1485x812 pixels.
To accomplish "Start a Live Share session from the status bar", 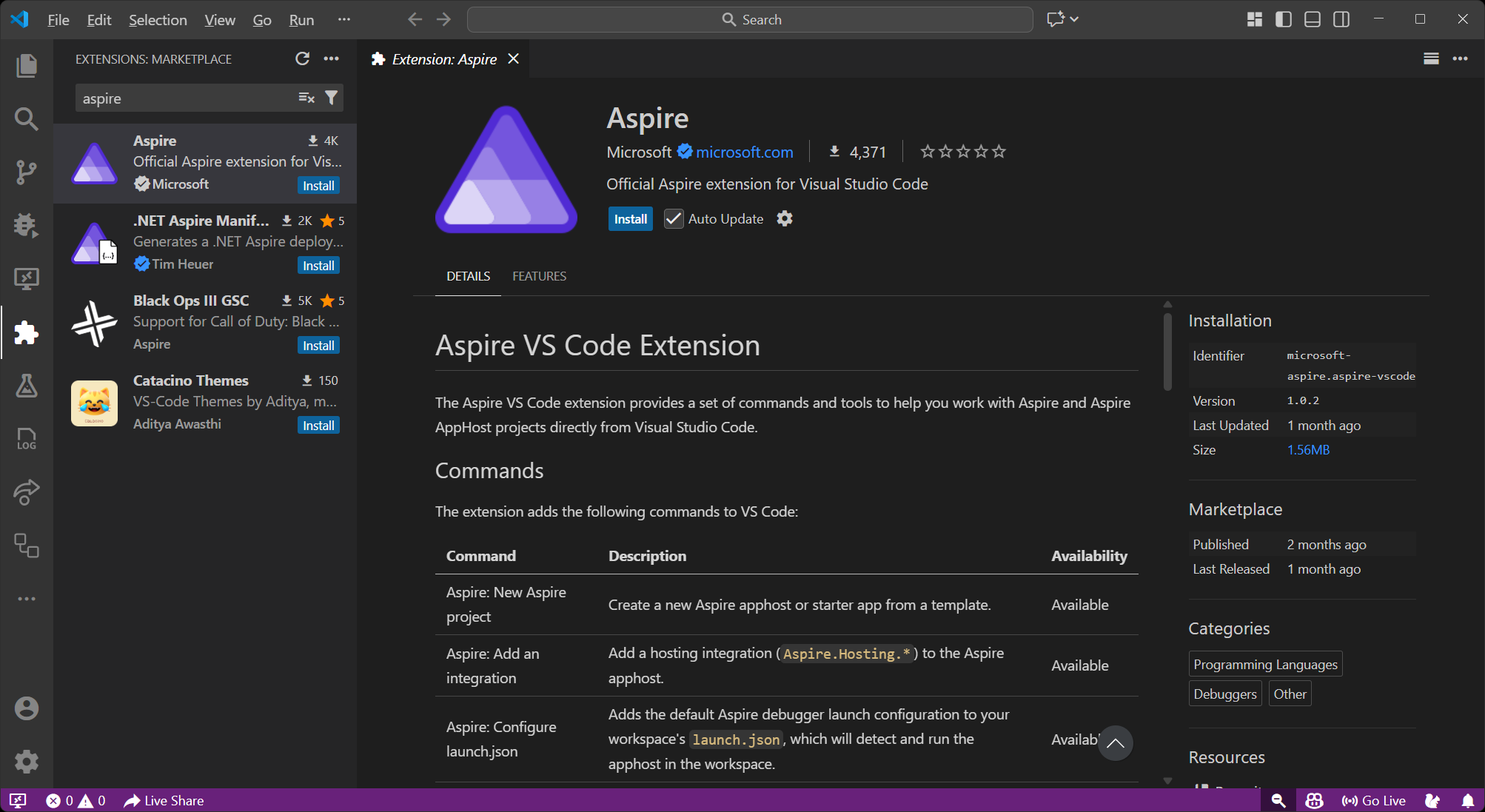I will click(x=163, y=800).
